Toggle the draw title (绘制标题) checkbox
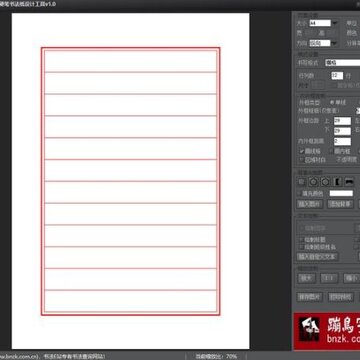Screen dimensions: 360x360 [301, 240]
